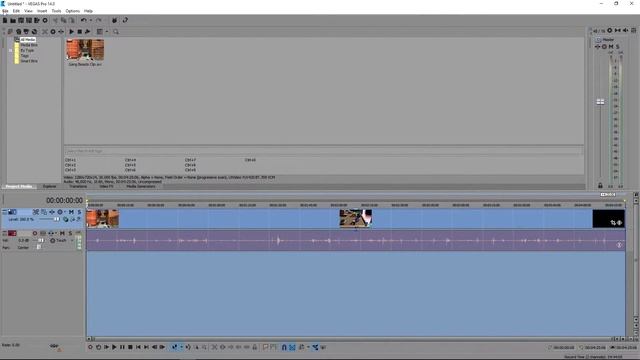Screen dimensions: 640x360
Task: Open the Interactive Tutorials icon
Action: [115, 20]
